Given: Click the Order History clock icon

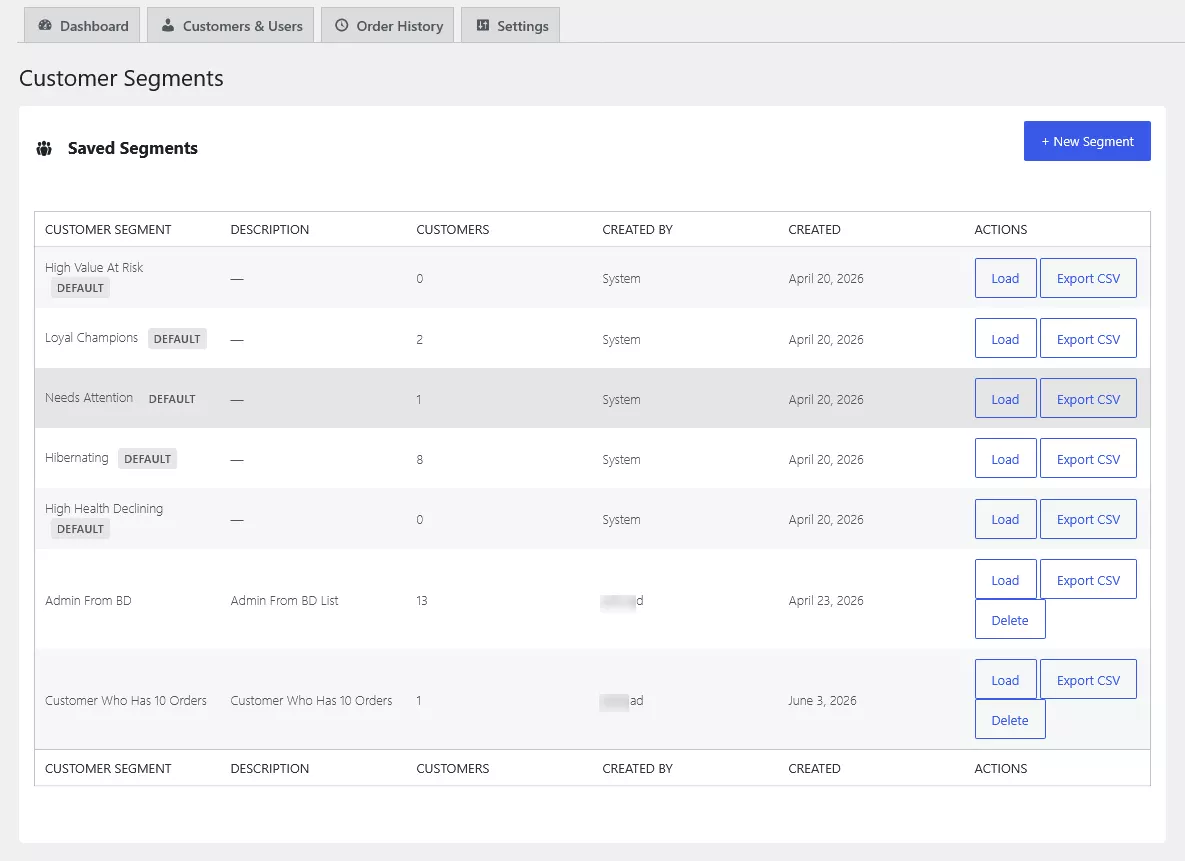Looking at the screenshot, I should (342, 26).
